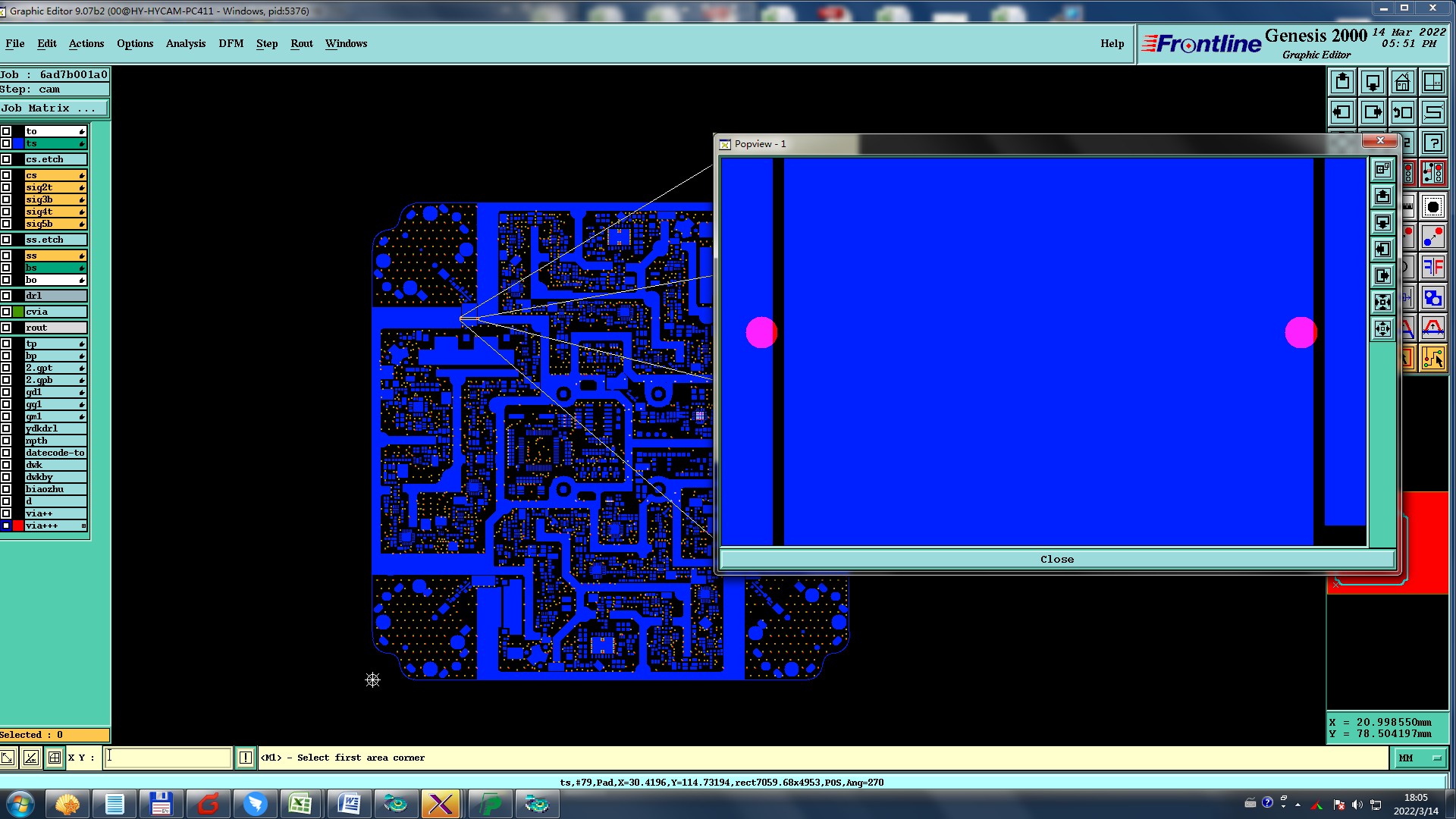Image resolution: width=1456 pixels, height=819 pixels.
Task: Click the blue shapes polygon tool icon
Action: point(1432,298)
